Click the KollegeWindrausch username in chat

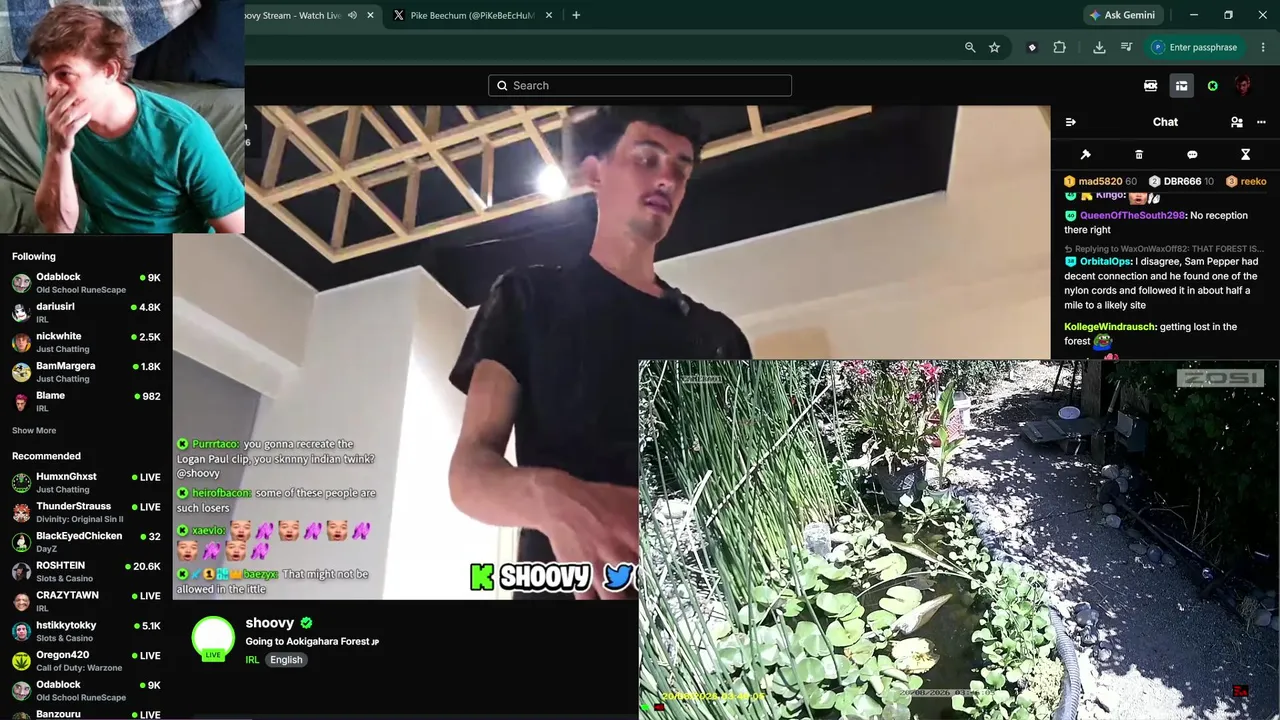(x=1110, y=326)
